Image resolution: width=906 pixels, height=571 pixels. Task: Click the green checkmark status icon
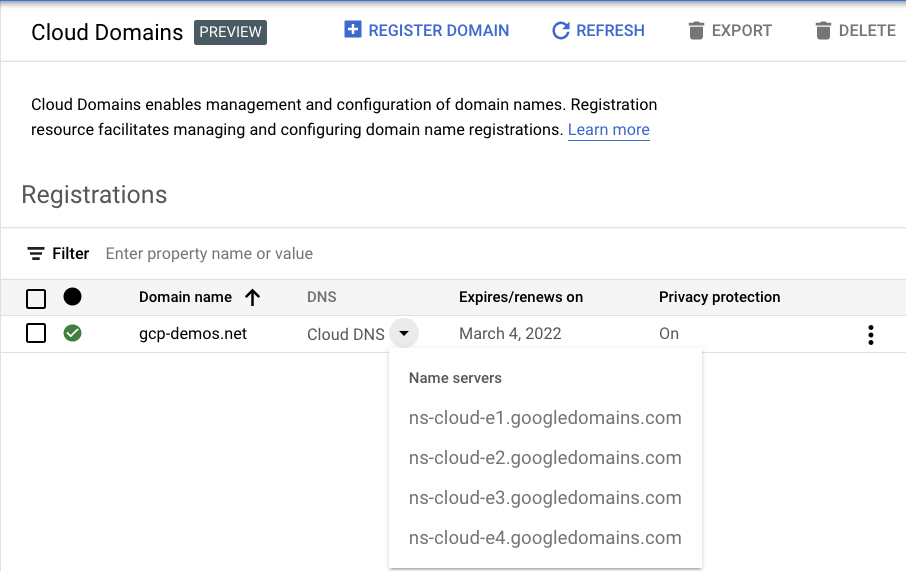(x=72, y=333)
